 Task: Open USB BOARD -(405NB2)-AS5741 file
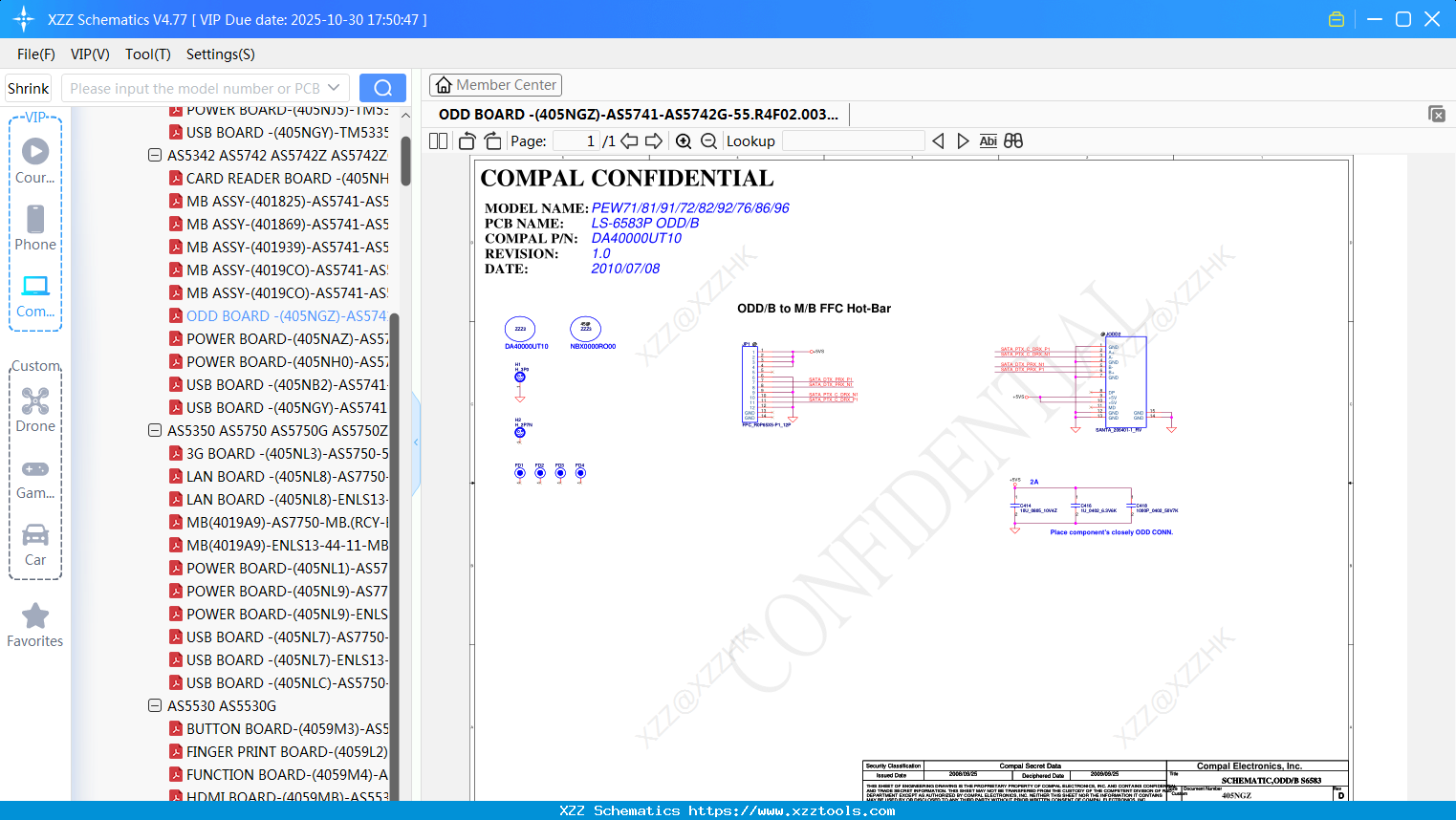[279, 384]
